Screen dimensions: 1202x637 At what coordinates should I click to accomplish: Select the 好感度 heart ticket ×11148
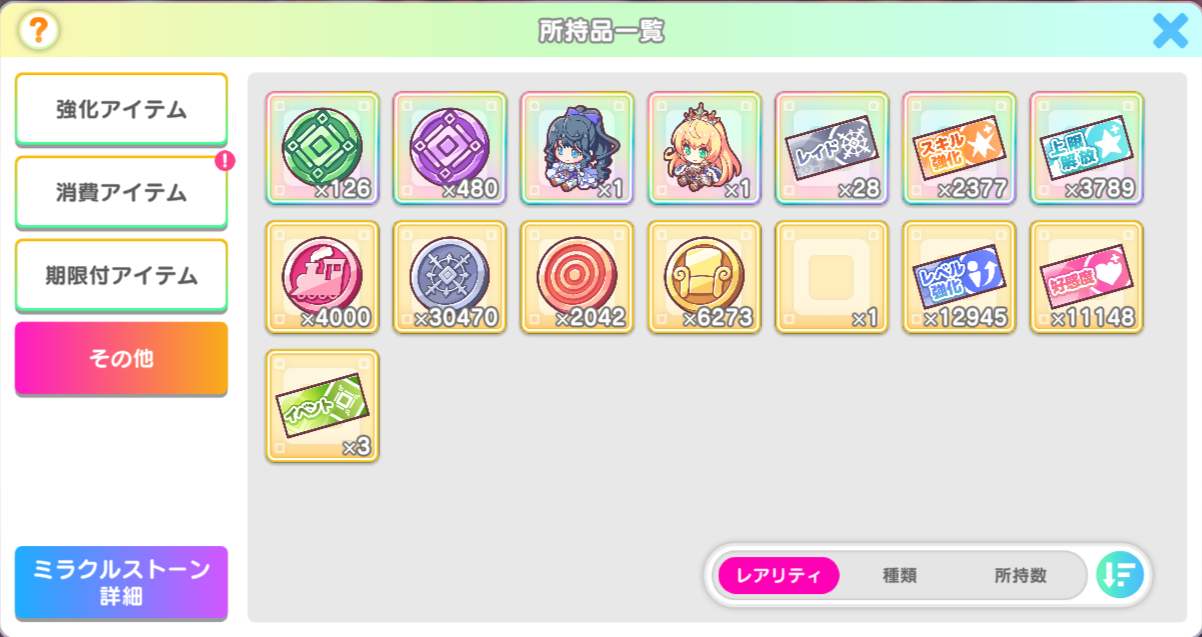pyautogui.click(x=1087, y=277)
